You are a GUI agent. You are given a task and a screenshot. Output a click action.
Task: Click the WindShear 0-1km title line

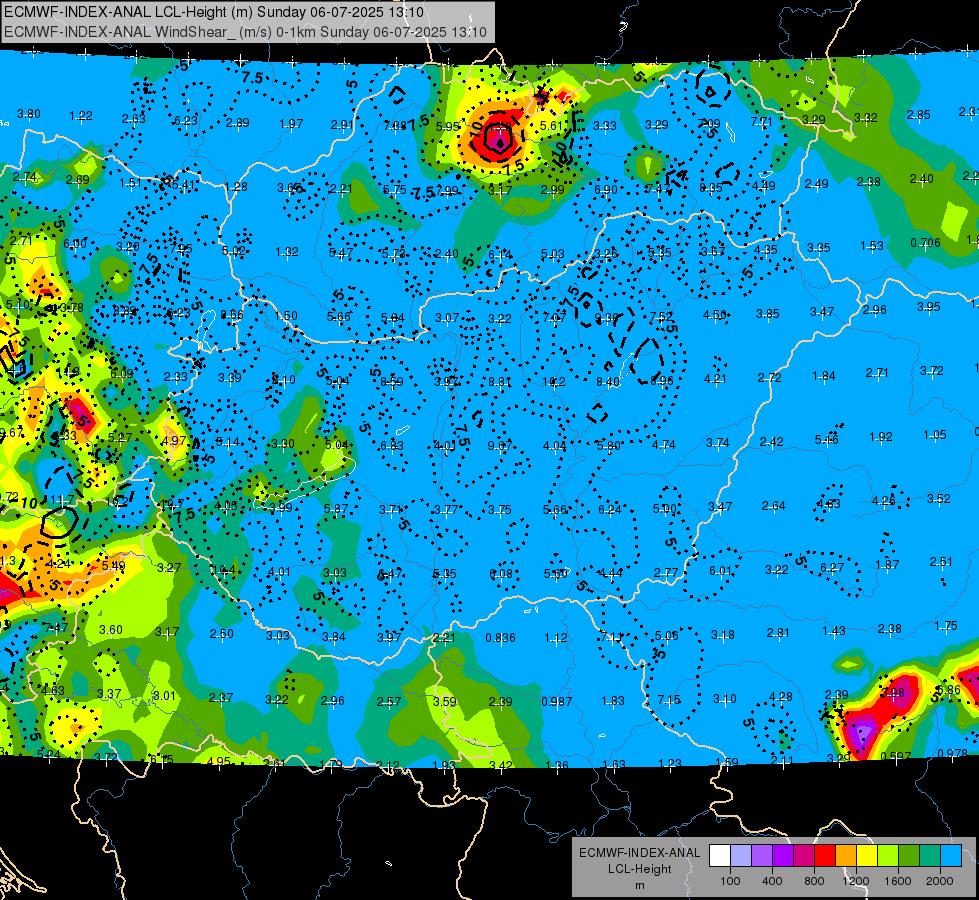click(x=245, y=32)
